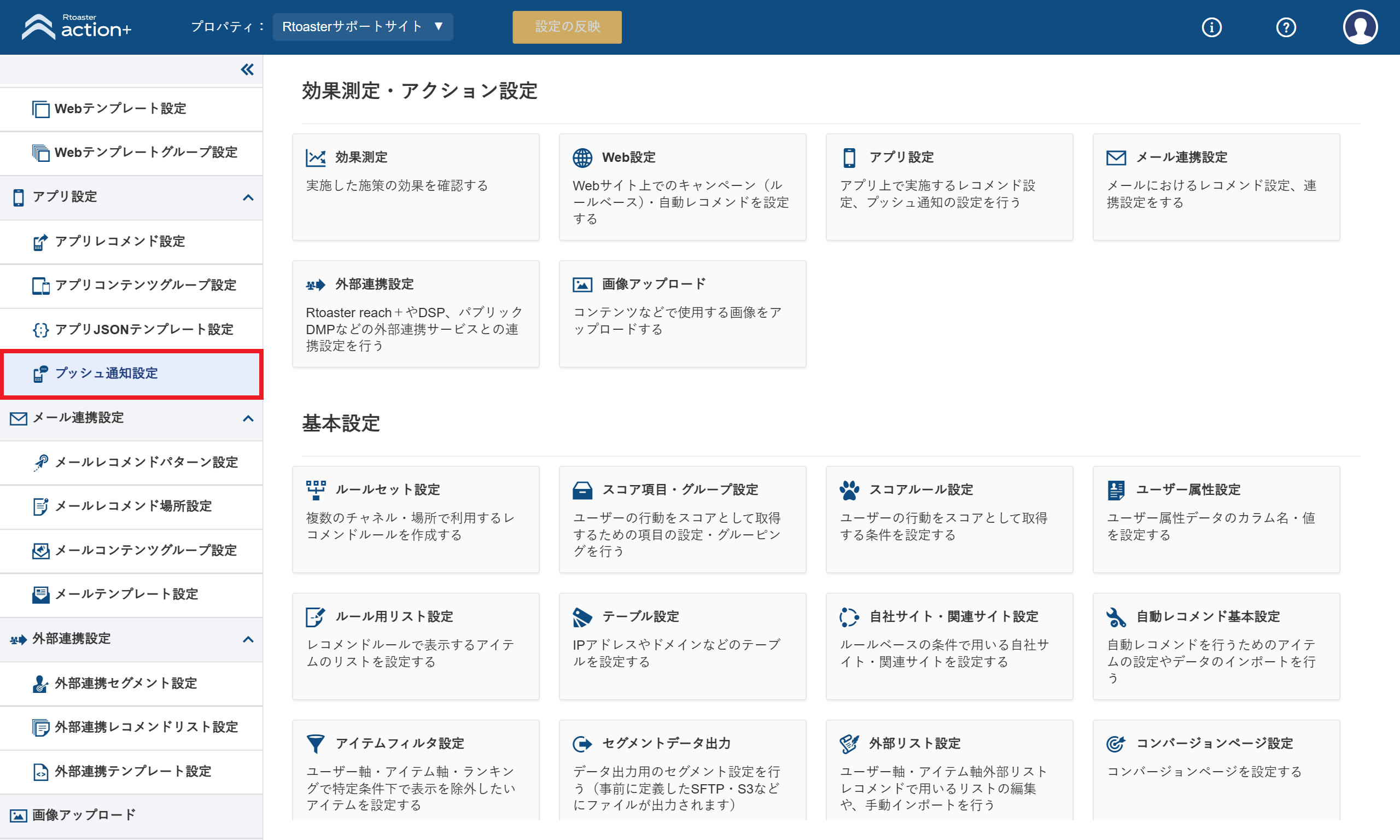Image resolution: width=1400 pixels, height=840 pixels.
Task: Open the セグメントデータ出力 card
Action: click(683, 771)
